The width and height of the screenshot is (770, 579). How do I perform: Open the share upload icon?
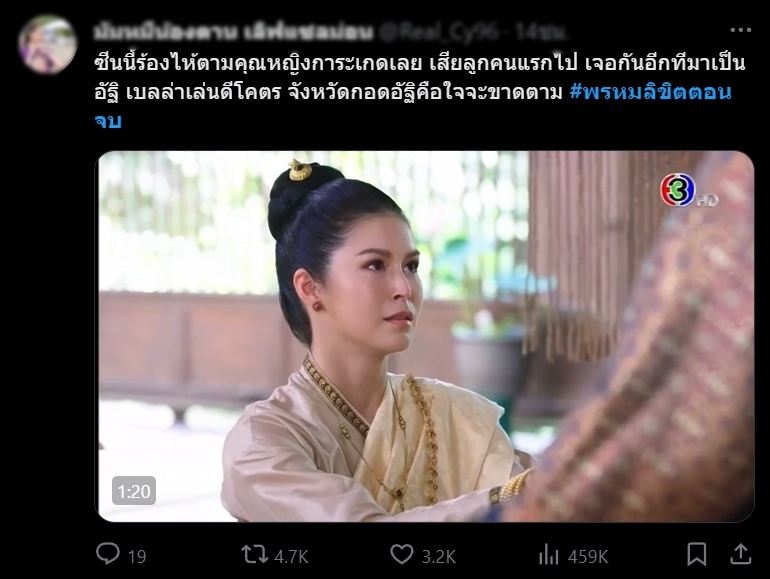click(x=741, y=554)
